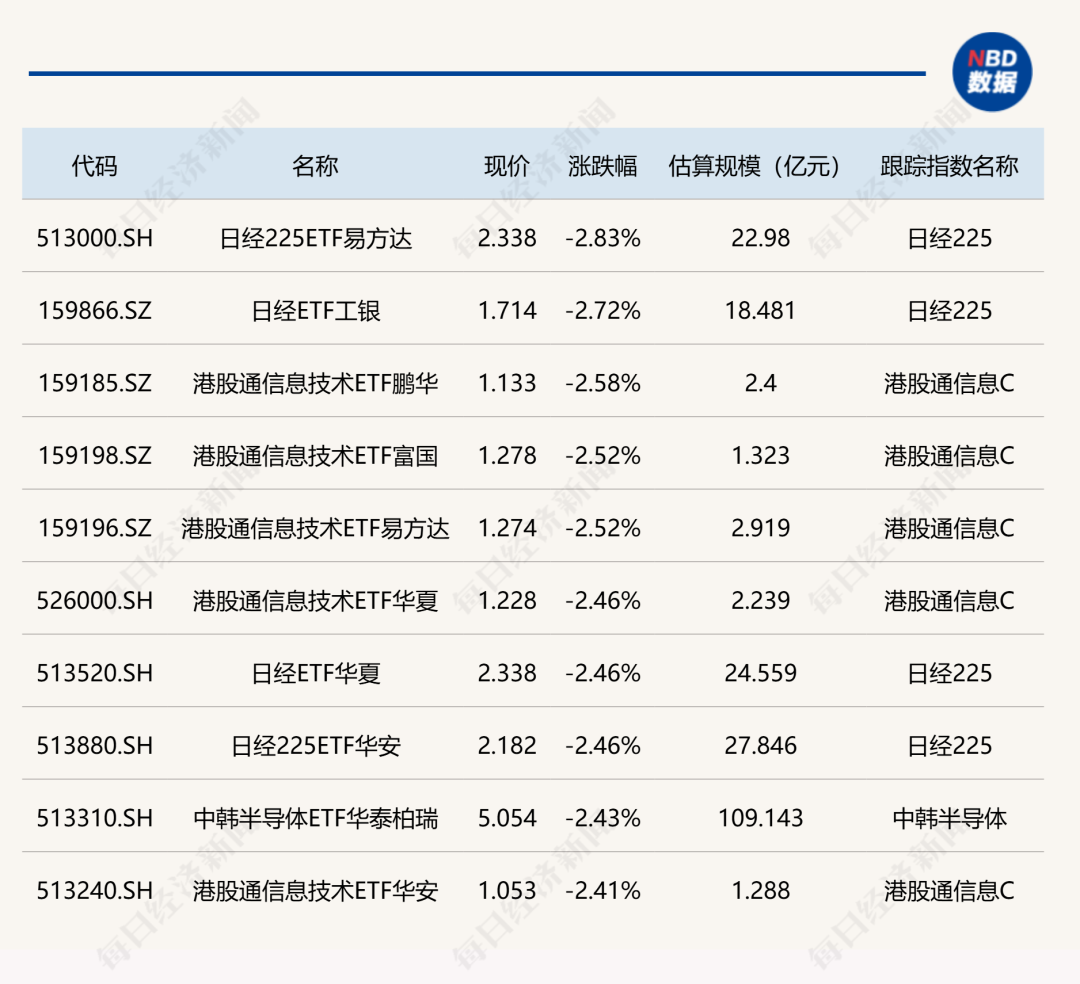Image resolution: width=1080 pixels, height=984 pixels.
Task: Click the 涨跌幅 column header
Action: coord(603,166)
